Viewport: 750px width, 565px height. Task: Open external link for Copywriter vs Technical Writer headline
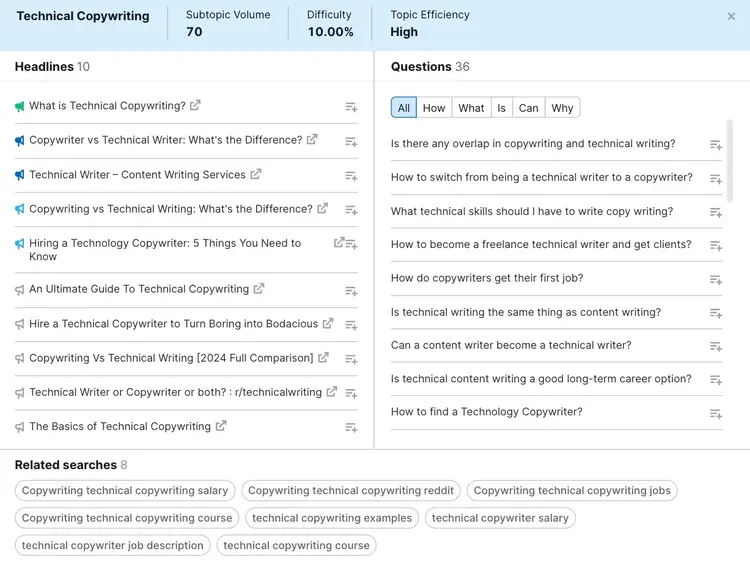(x=312, y=140)
